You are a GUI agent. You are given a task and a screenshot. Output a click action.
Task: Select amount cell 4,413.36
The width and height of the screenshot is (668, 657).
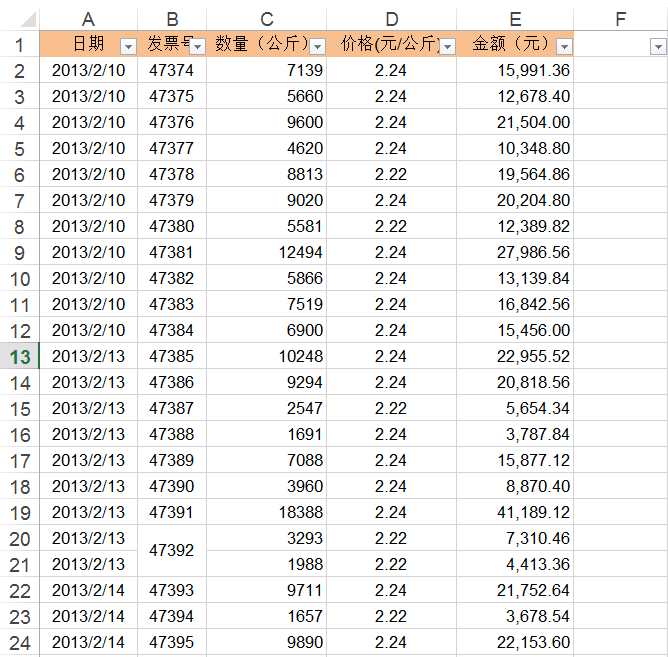point(515,564)
